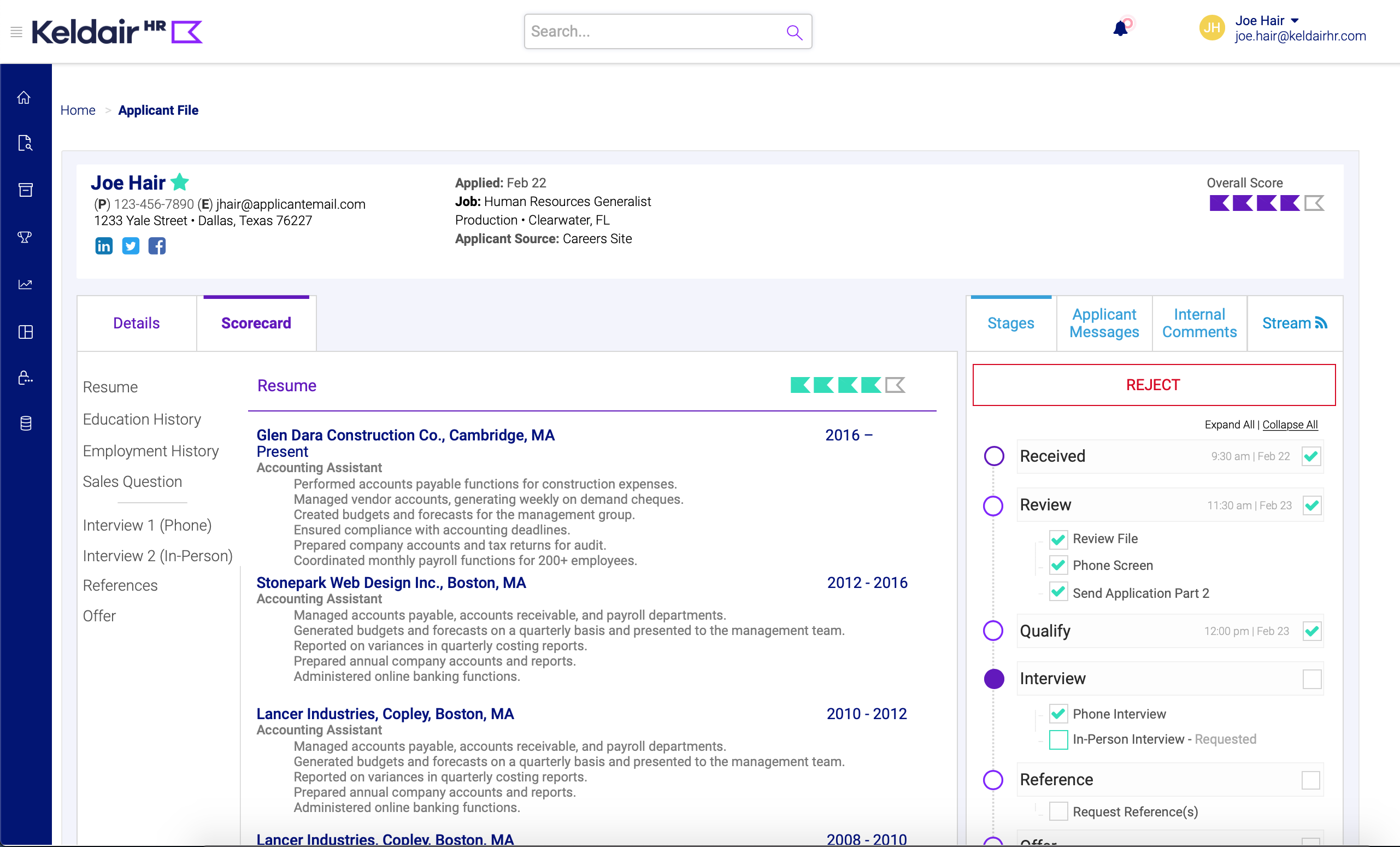1400x847 pixels.
Task: Uncheck the Phone Screen checkbox
Action: 1058,565
